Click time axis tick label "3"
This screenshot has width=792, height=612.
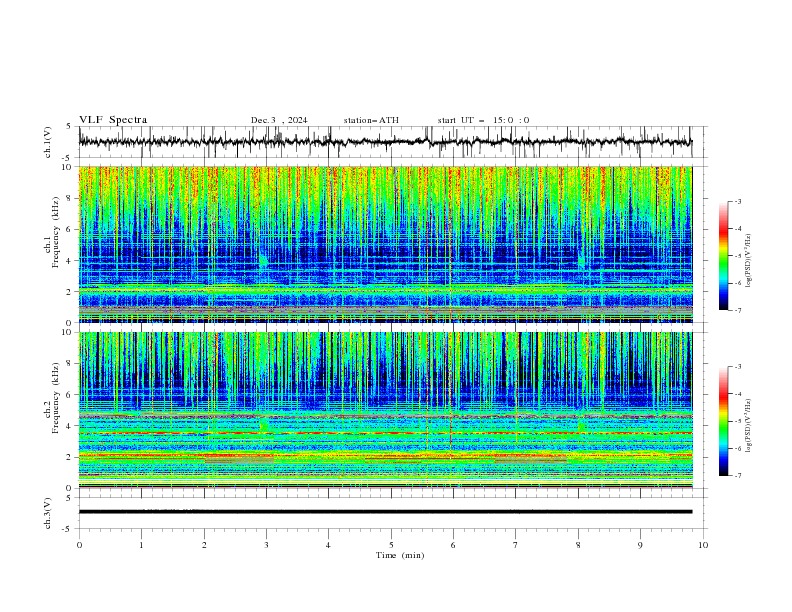coord(266,545)
